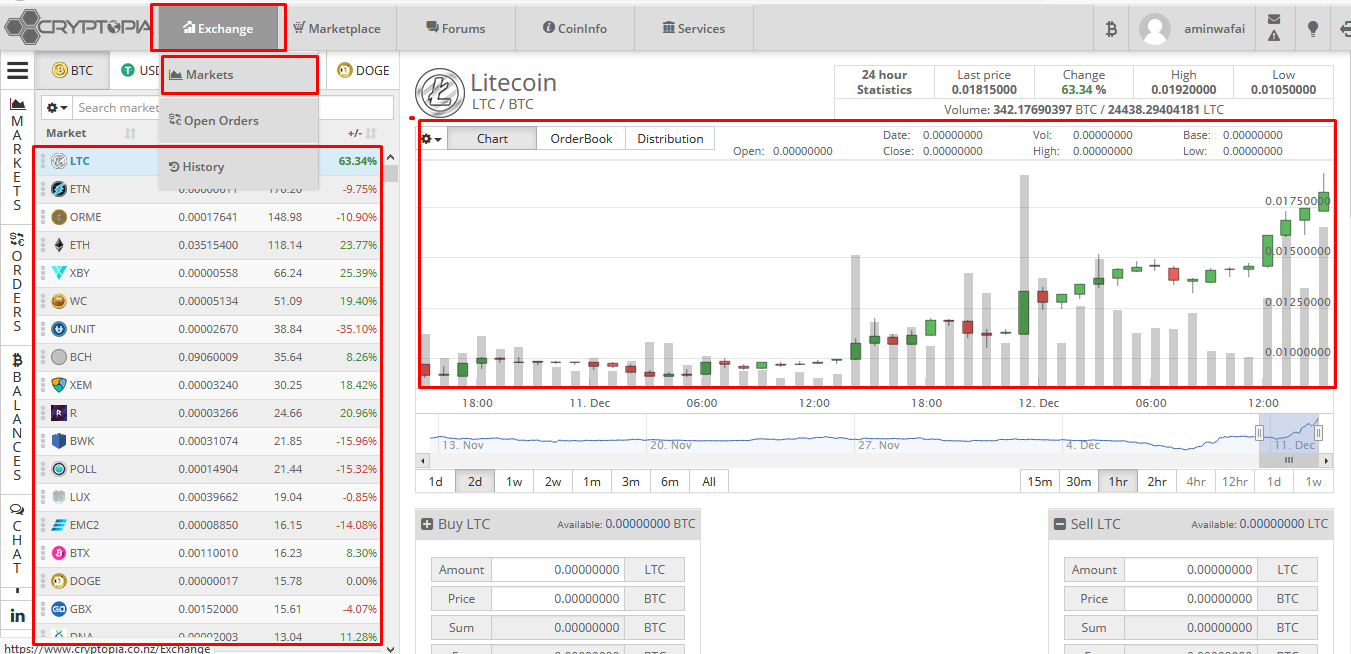Click the Buy LTC Amount field
This screenshot has width=1351, height=654.
coord(558,570)
